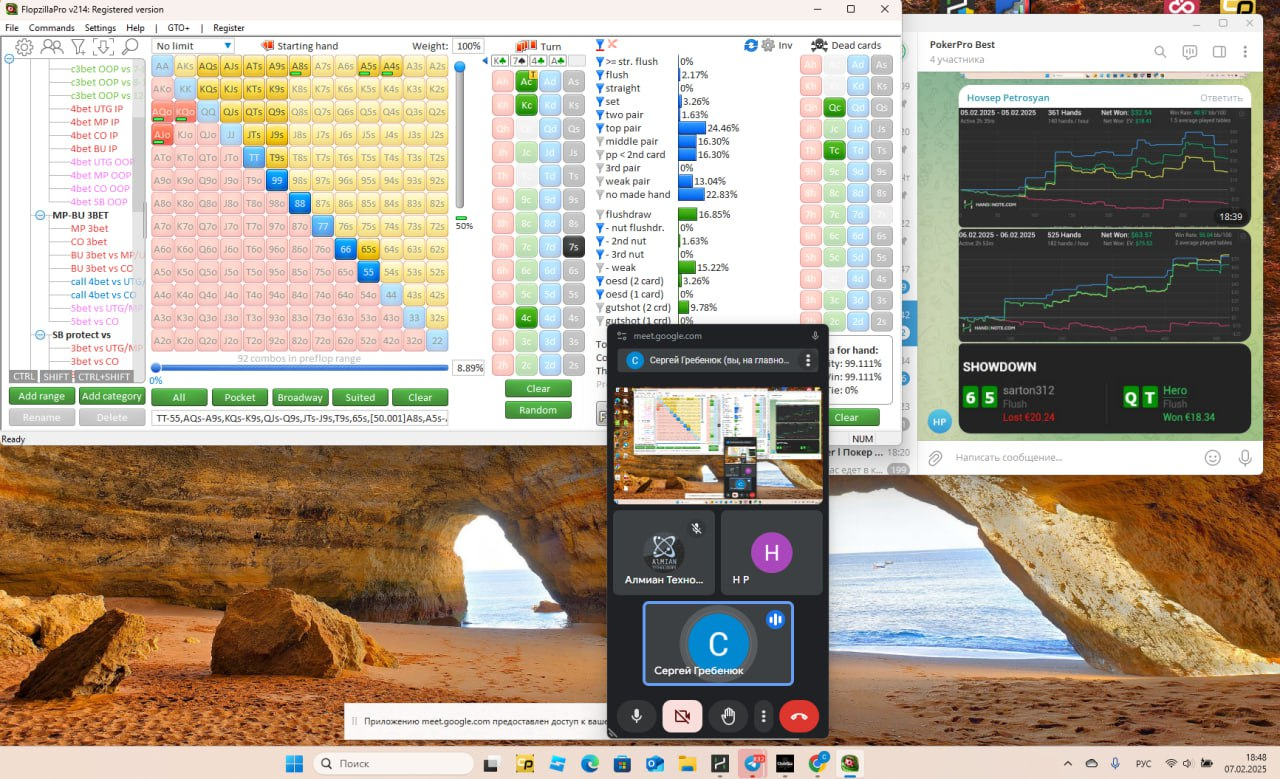Open the Register menu

click(x=229, y=28)
